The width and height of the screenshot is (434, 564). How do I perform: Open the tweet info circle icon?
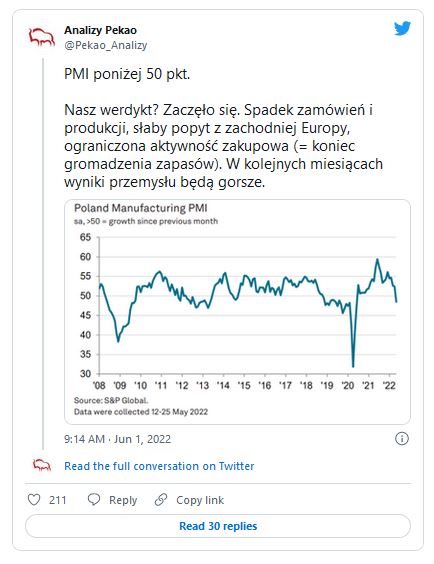(x=402, y=438)
